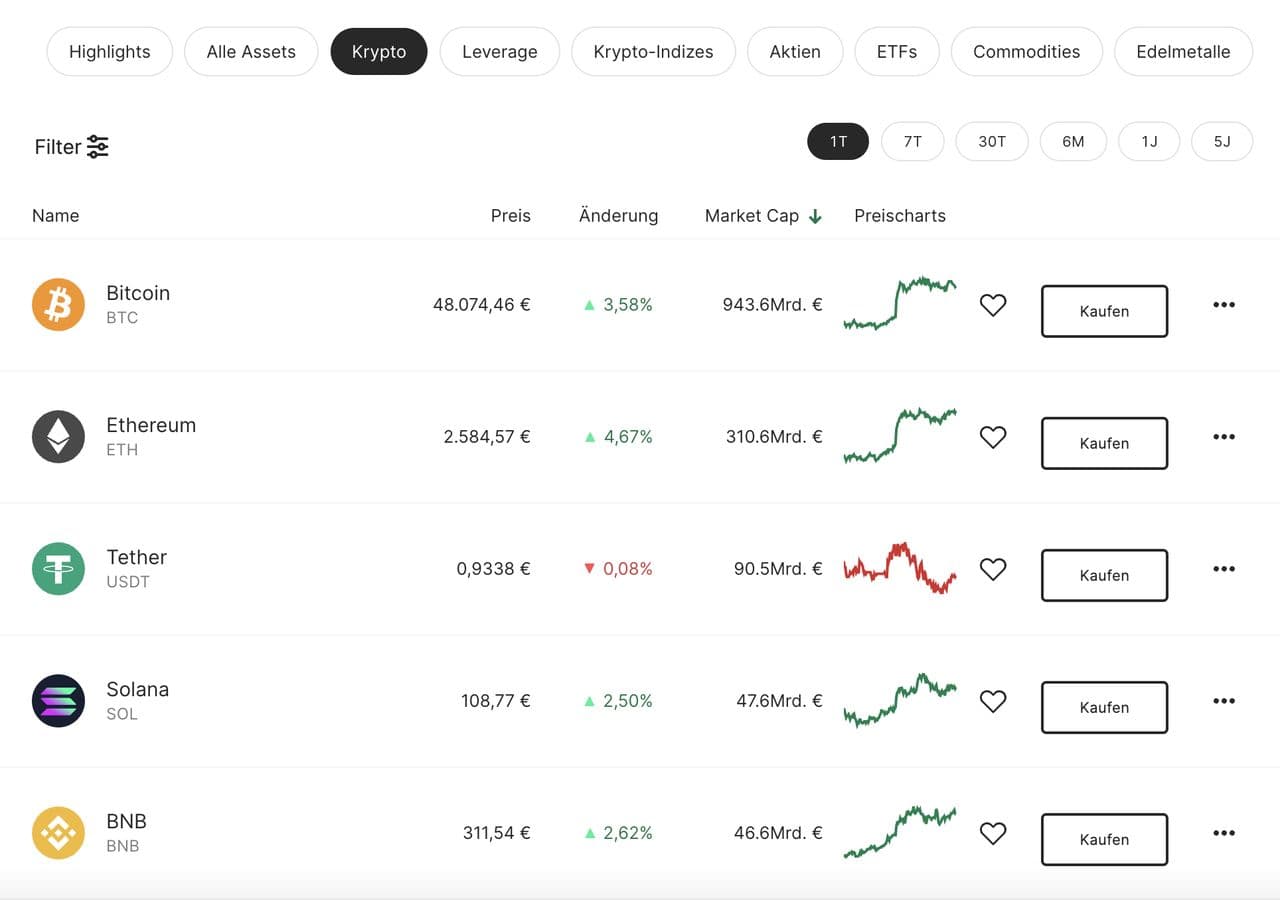Toggle the heart for BNB
This screenshot has width=1280, height=900.
992,833
